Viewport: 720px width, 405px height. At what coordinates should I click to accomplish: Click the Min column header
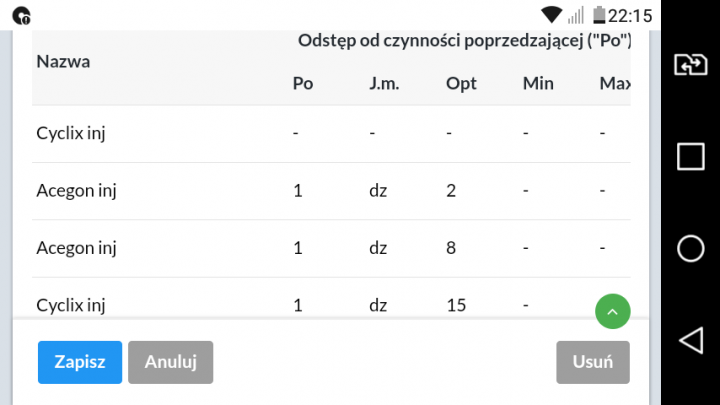(538, 83)
